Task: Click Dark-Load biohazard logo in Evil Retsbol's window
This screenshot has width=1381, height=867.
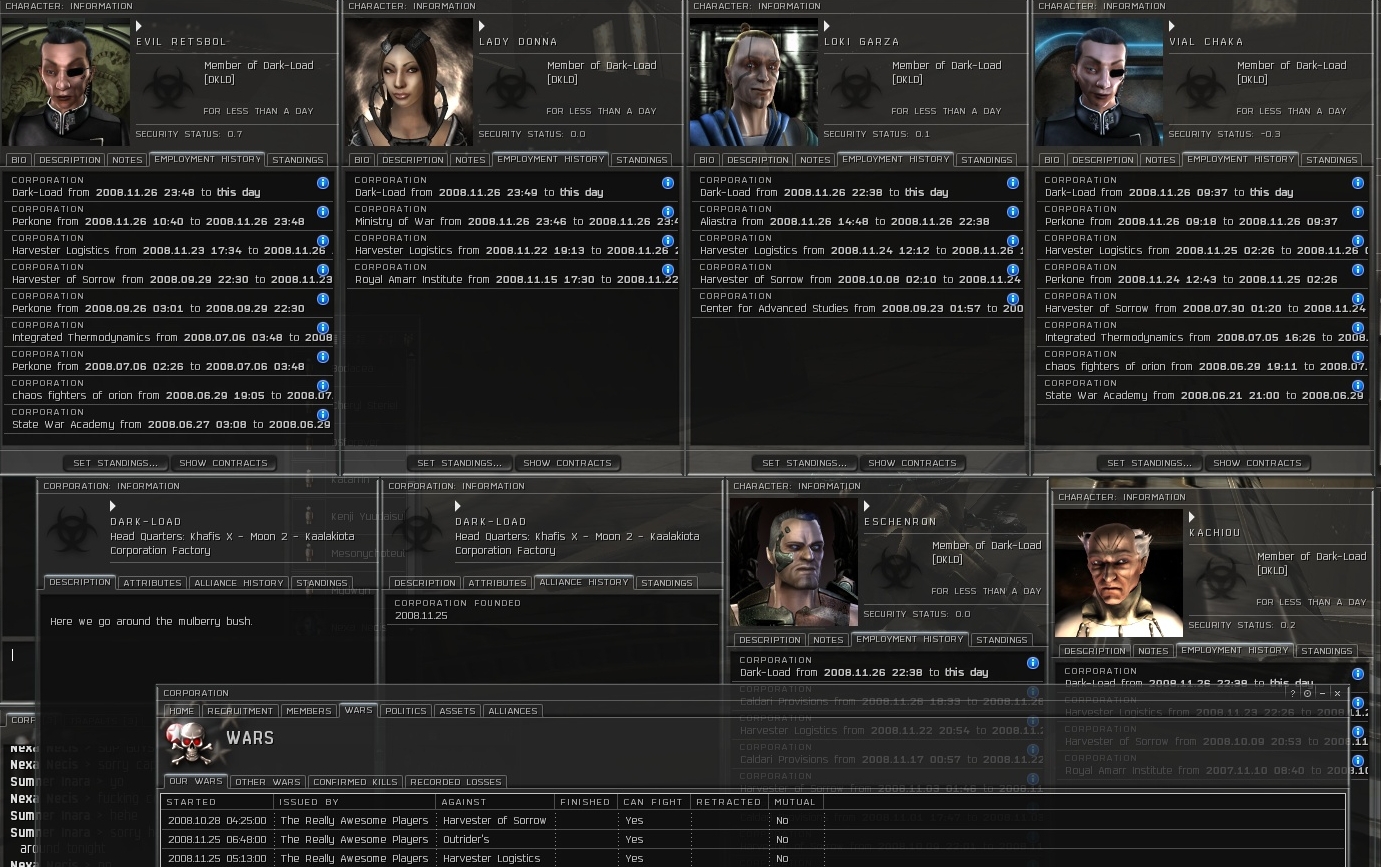Action: pos(168,88)
